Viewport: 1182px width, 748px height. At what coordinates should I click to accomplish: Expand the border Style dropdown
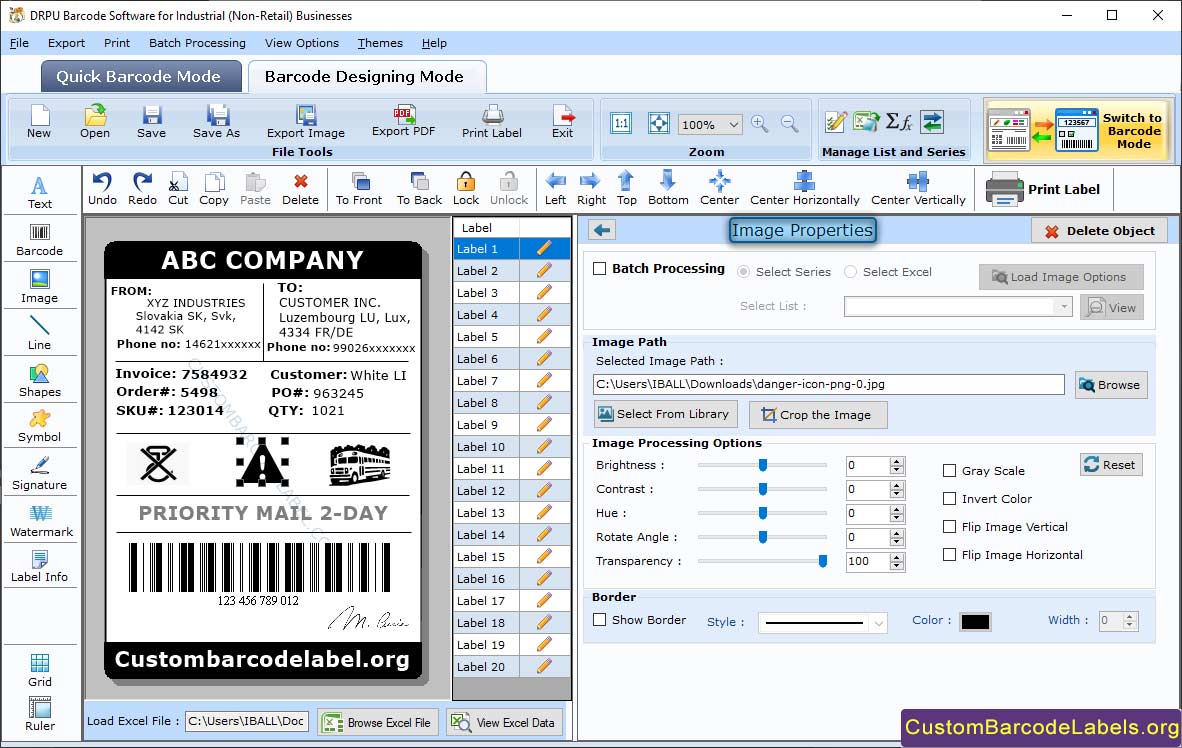pyautogui.click(x=877, y=623)
